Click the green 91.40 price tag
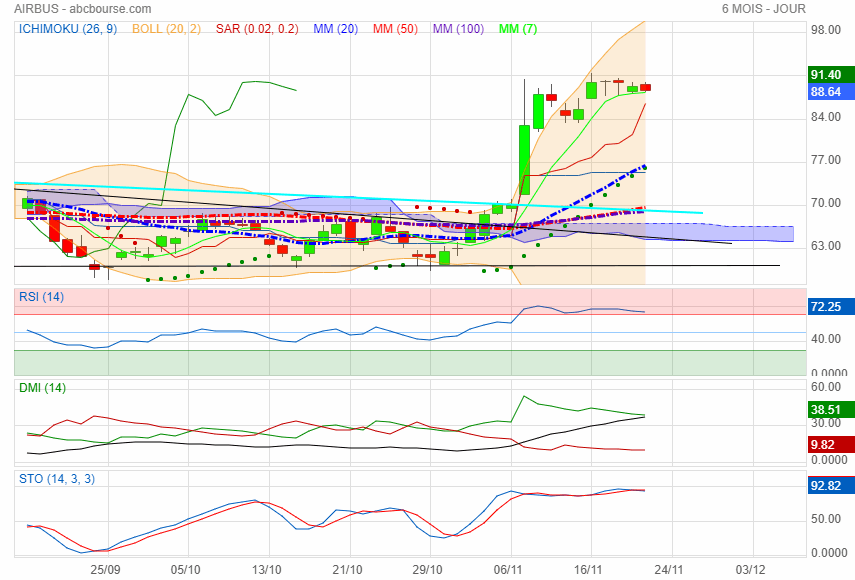855x580 pixels. 831,75
